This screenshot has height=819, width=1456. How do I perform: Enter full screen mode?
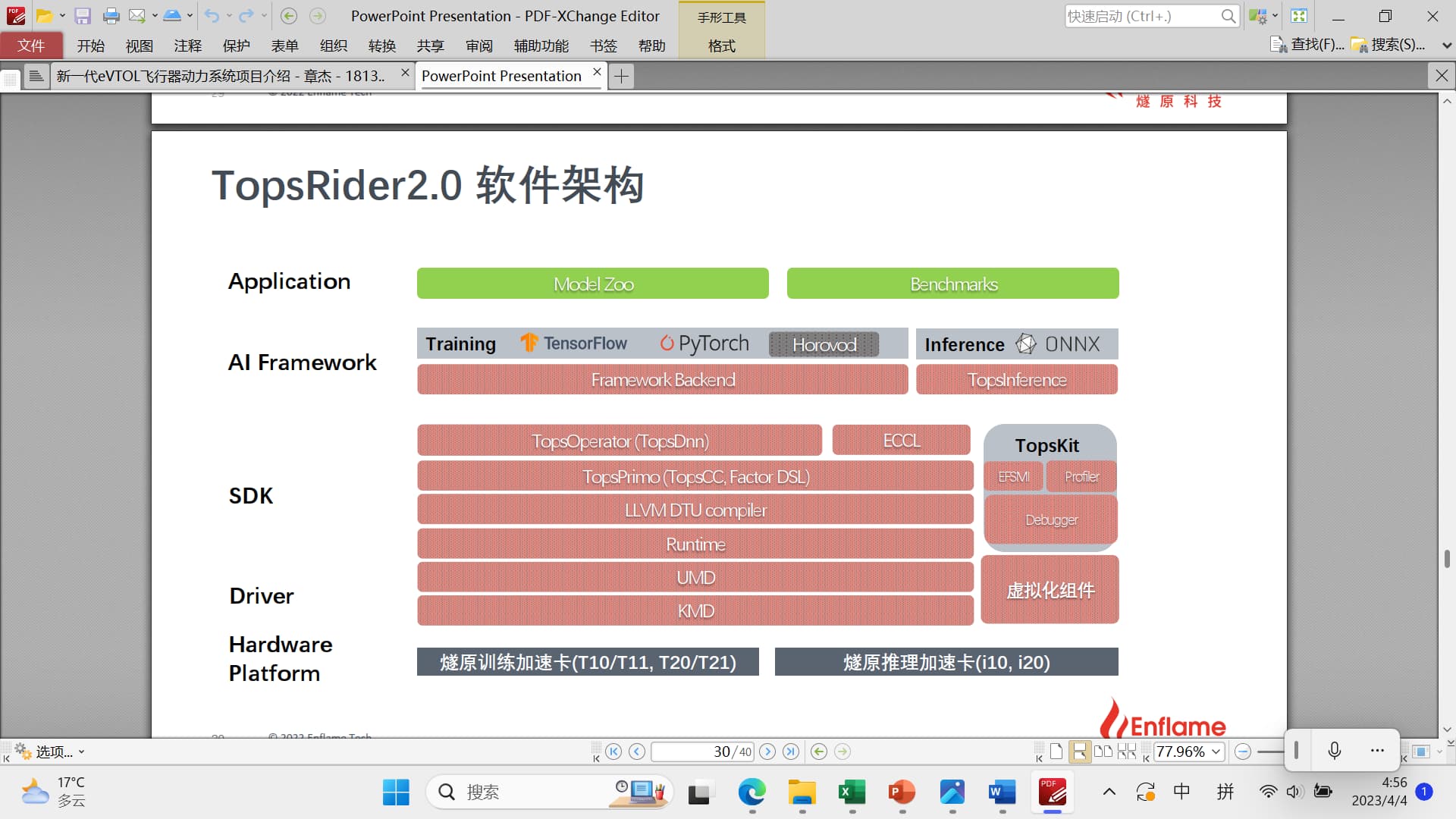coord(1299,16)
